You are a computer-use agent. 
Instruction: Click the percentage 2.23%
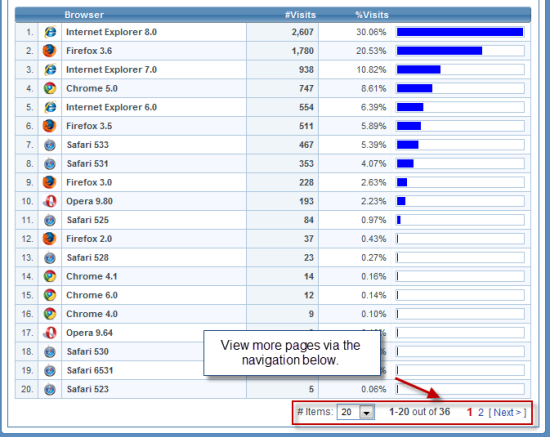[374, 201]
